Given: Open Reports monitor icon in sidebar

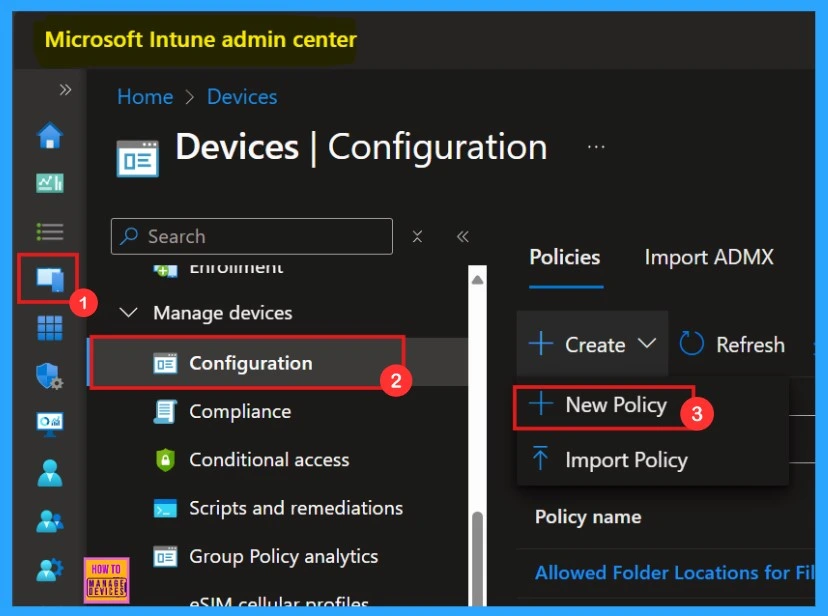Looking at the screenshot, I should click(50, 424).
